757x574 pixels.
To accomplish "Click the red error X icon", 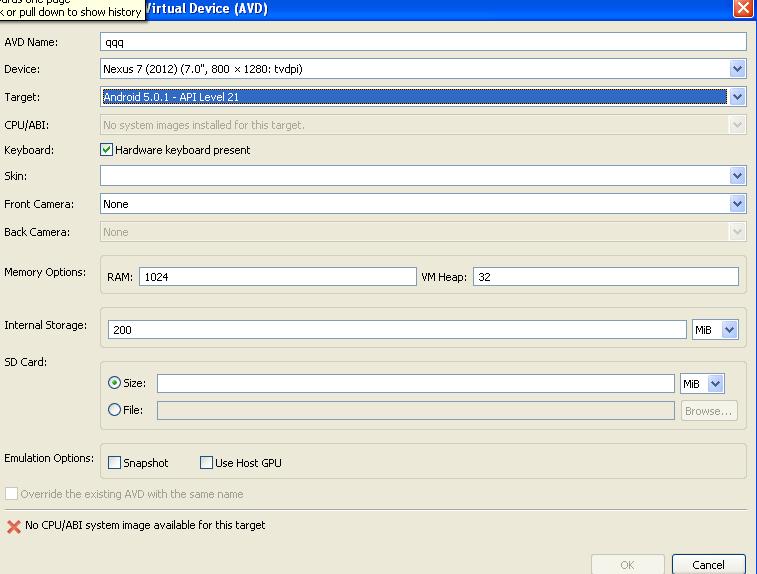I will pyautogui.click(x=14, y=526).
